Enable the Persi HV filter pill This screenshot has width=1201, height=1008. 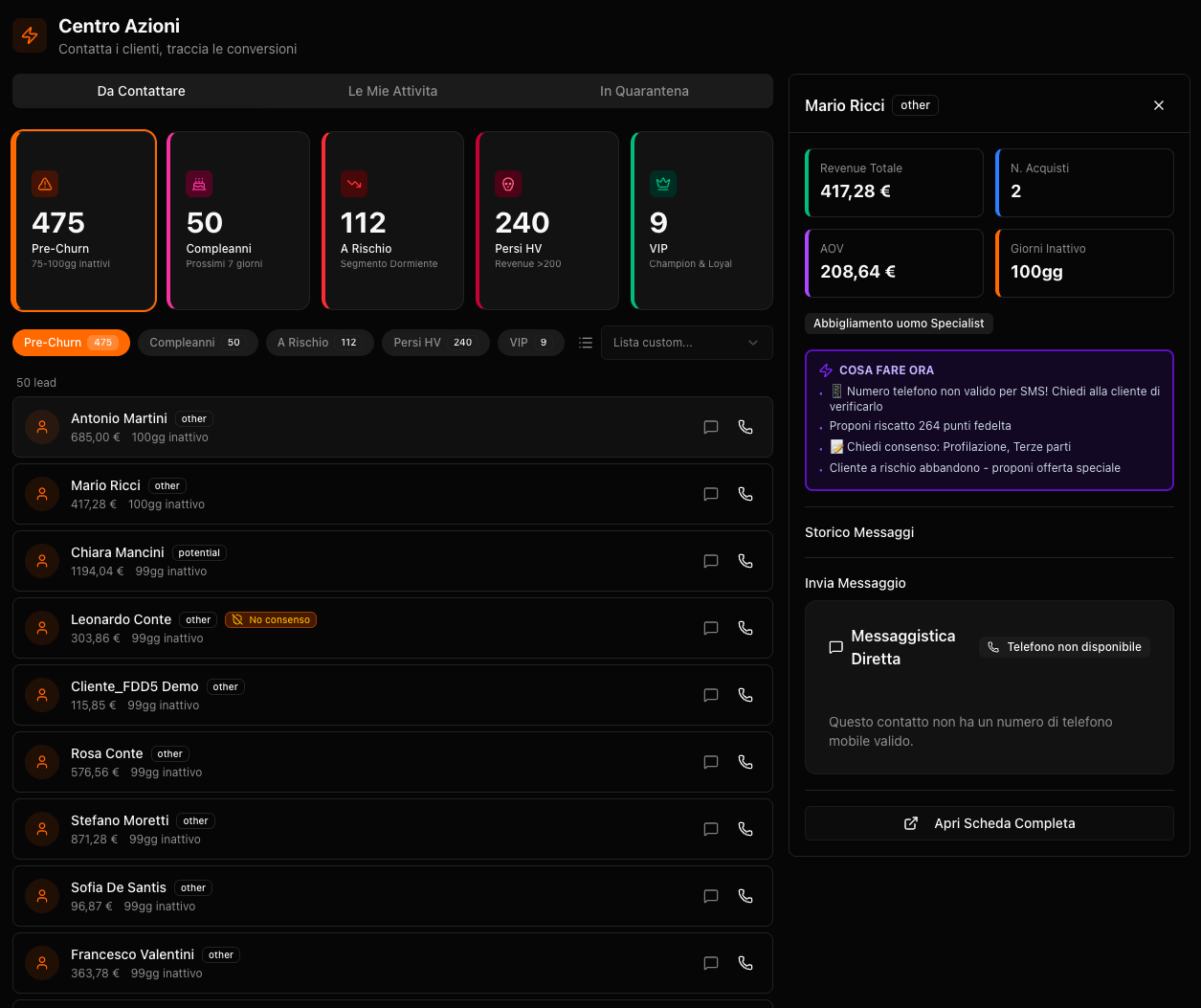(434, 343)
